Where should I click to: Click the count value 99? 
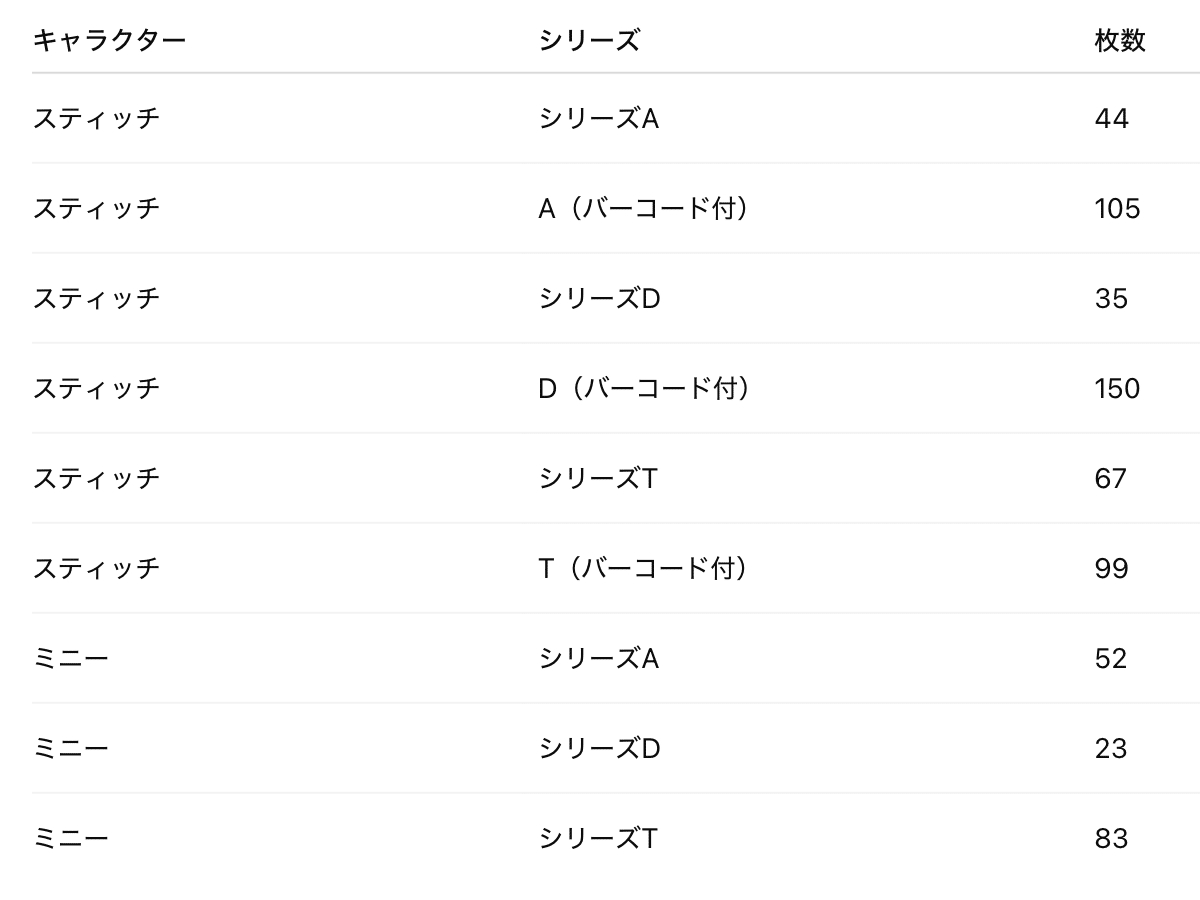pyautogui.click(x=1111, y=568)
